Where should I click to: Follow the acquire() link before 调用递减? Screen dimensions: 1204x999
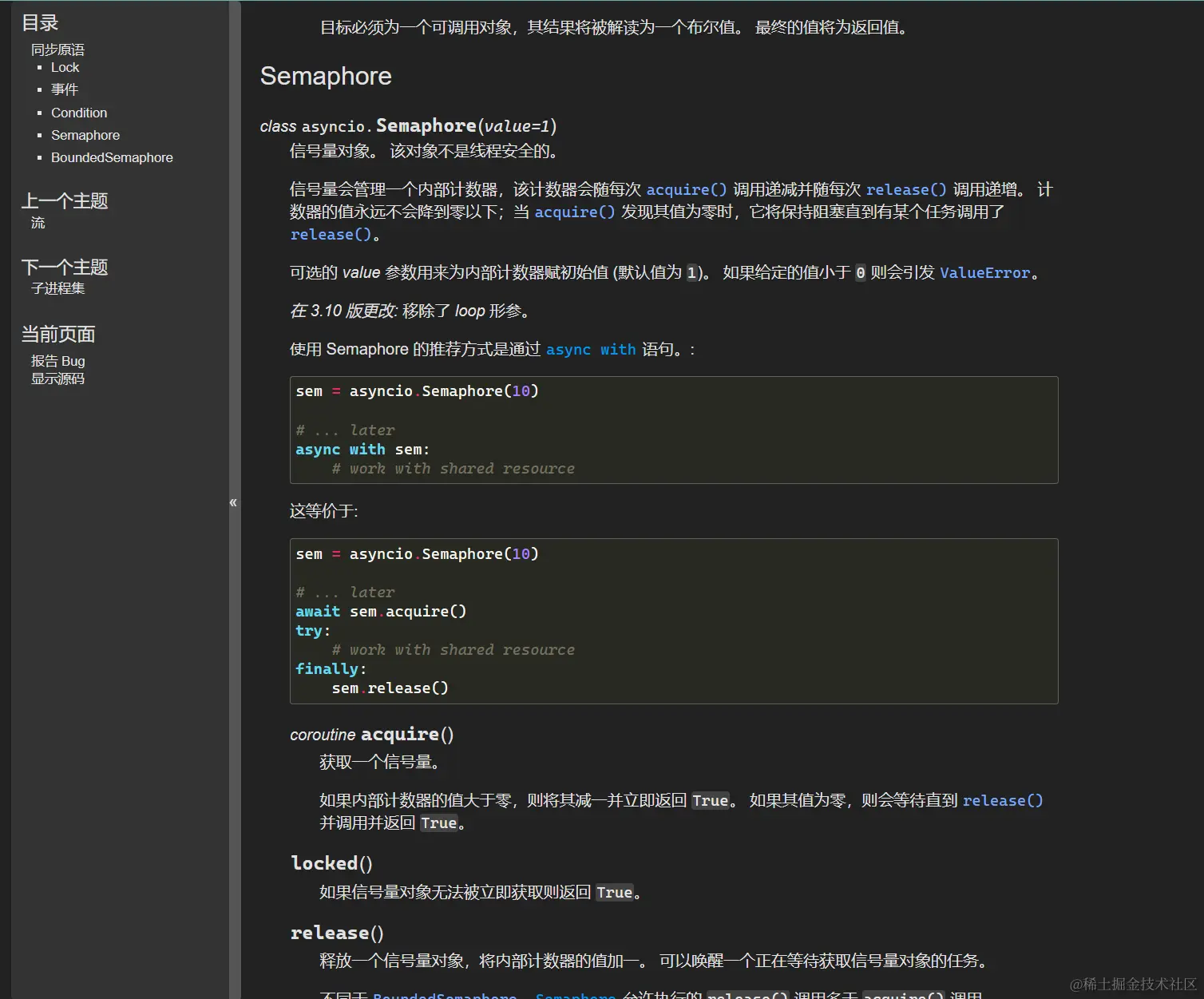pyautogui.click(x=687, y=190)
